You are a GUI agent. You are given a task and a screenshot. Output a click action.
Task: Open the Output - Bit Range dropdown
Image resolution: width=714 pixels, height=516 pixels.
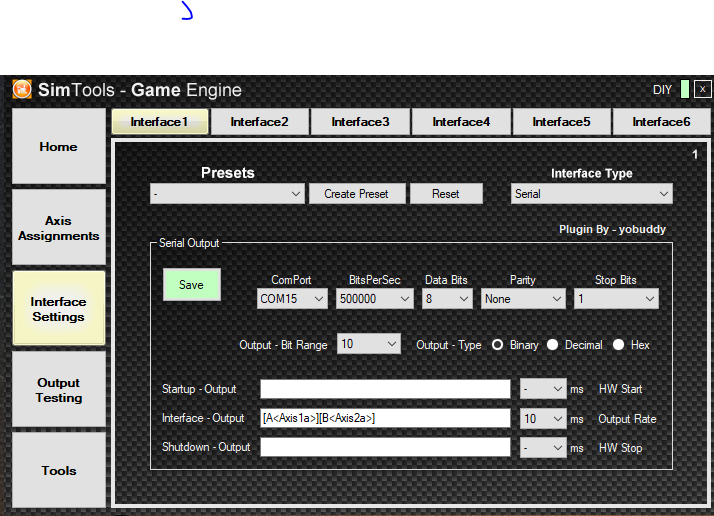pos(368,344)
